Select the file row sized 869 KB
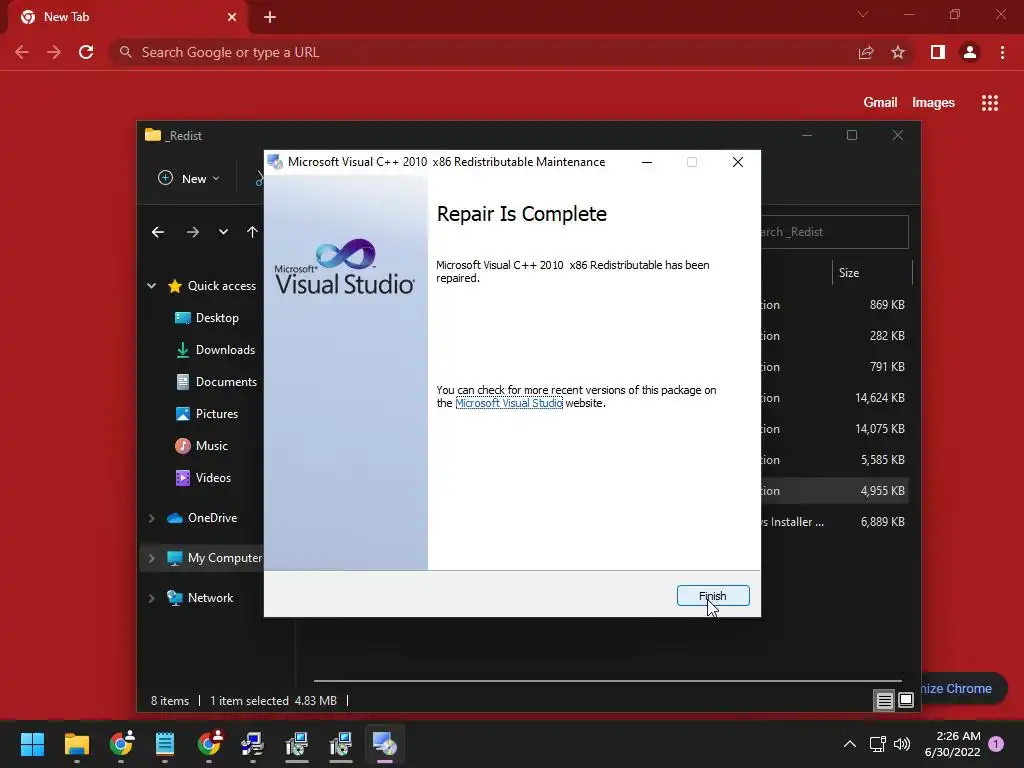This screenshot has width=1024, height=768. pyautogui.click(x=835, y=304)
